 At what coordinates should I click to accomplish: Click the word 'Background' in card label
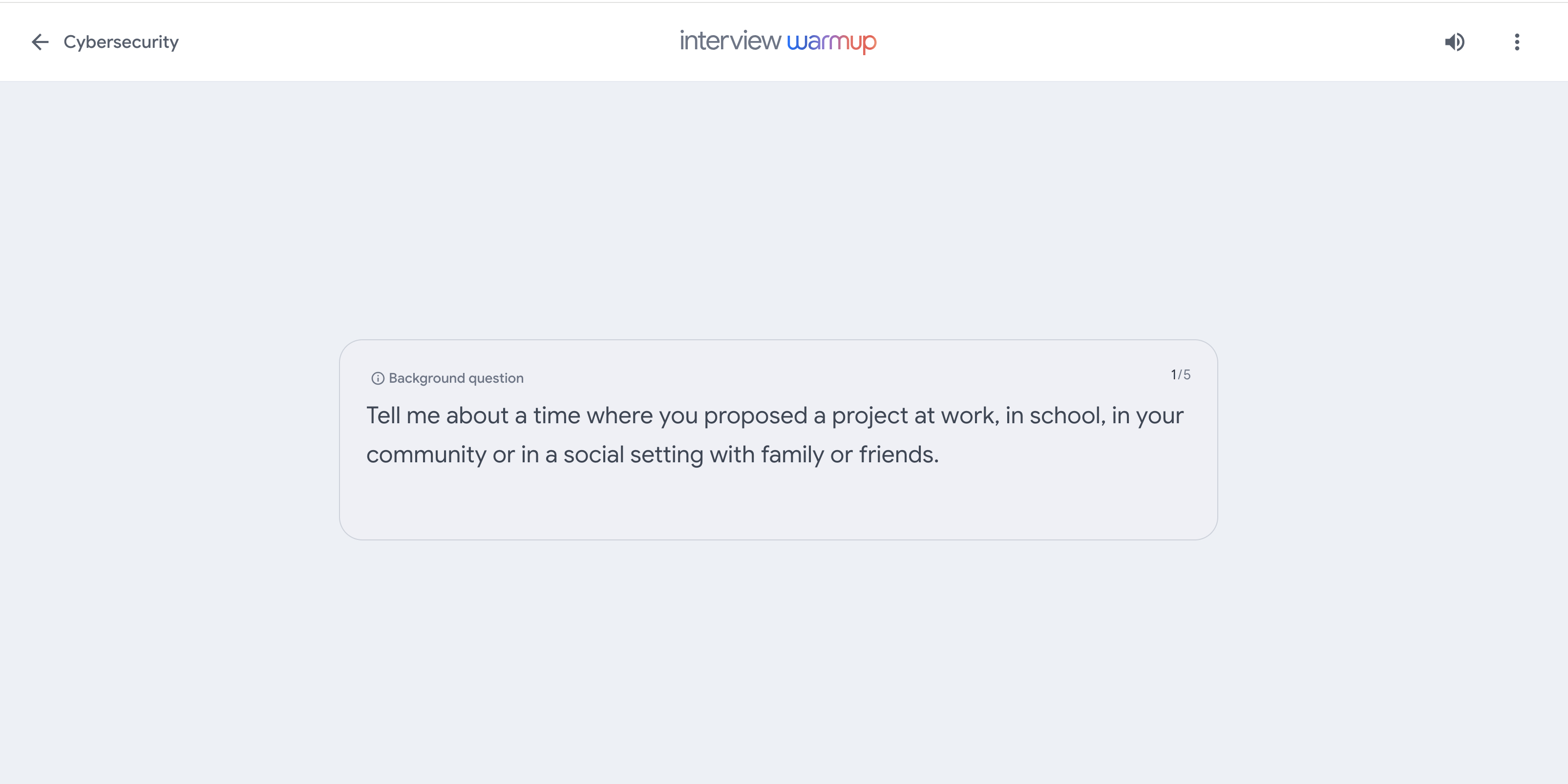(427, 378)
